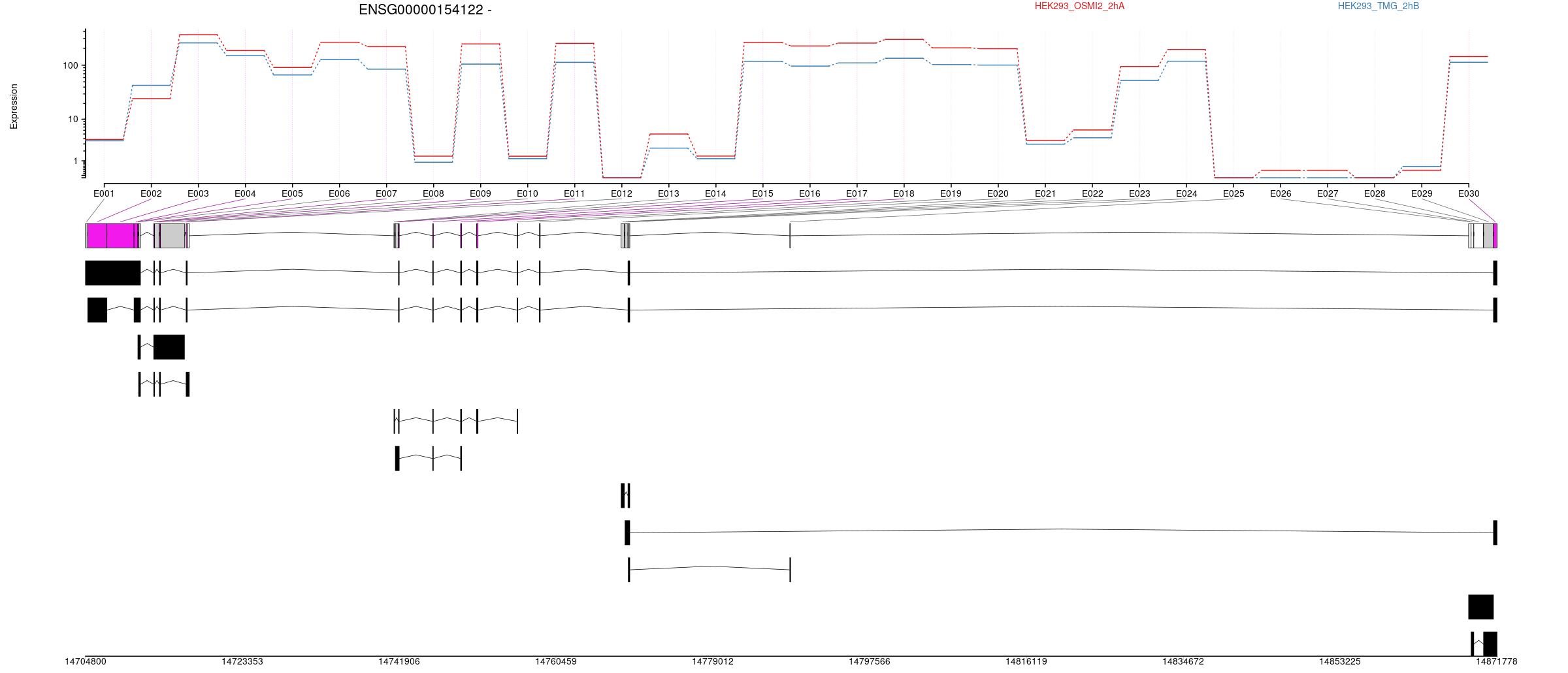Click genomic coordinate 14723353

(x=242, y=662)
